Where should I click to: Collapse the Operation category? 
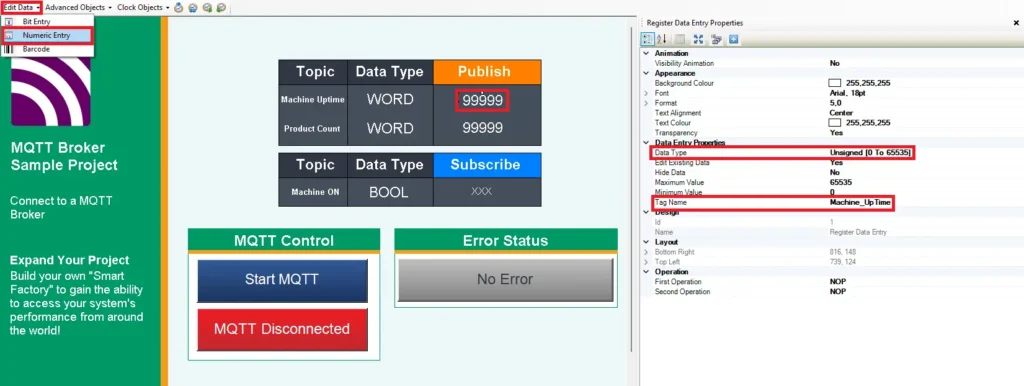[x=647, y=272]
